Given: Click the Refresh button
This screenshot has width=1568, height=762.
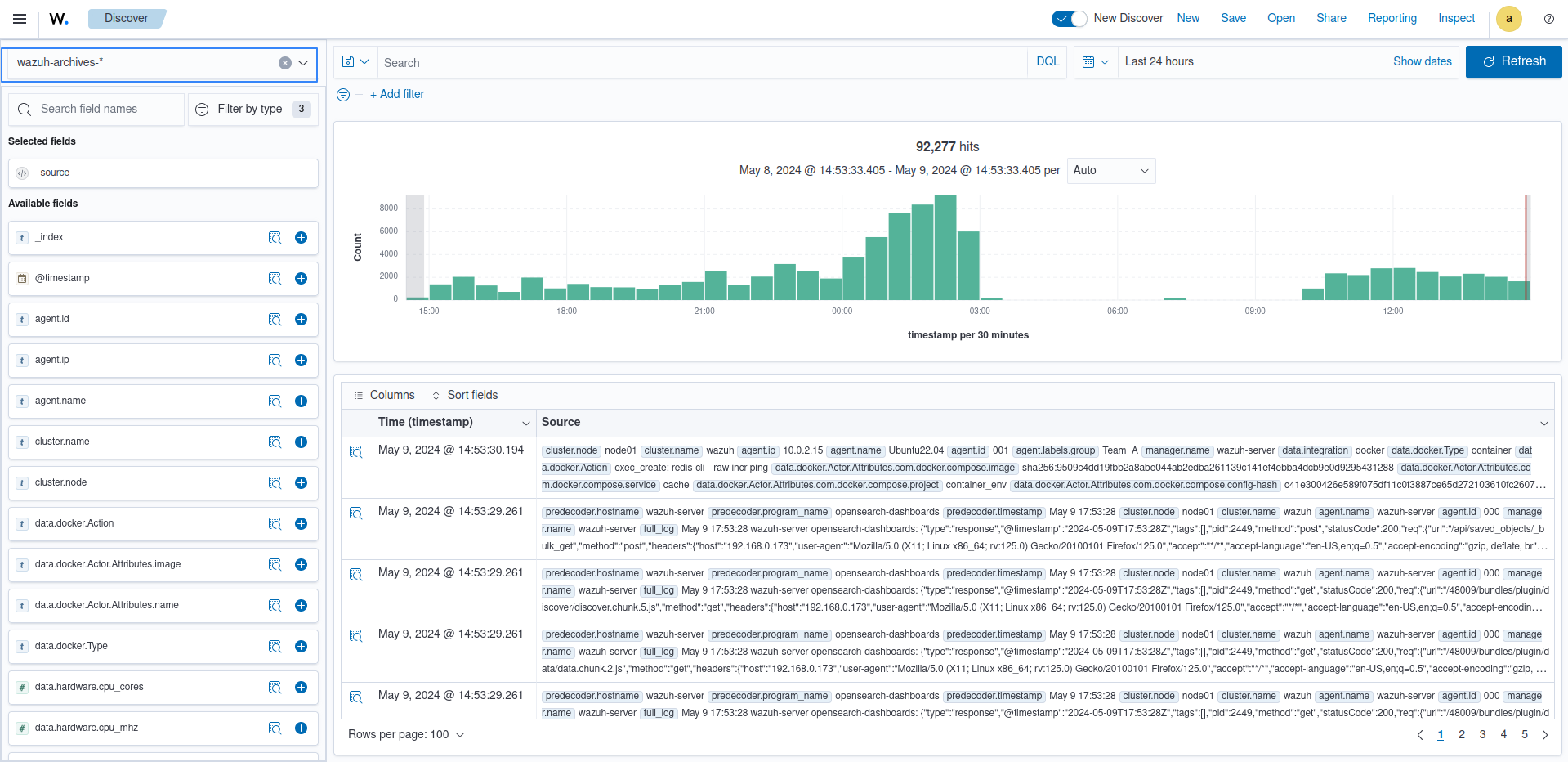Looking at the screenshot, I should 1513,62.
